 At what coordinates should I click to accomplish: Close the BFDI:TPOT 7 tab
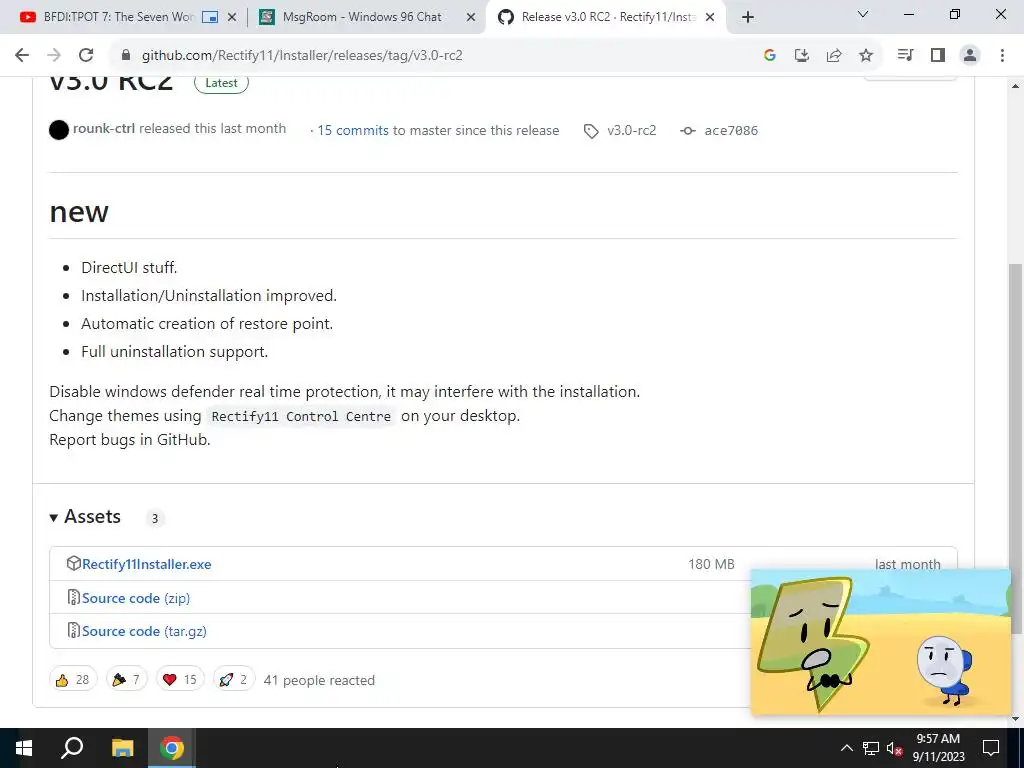232,18
